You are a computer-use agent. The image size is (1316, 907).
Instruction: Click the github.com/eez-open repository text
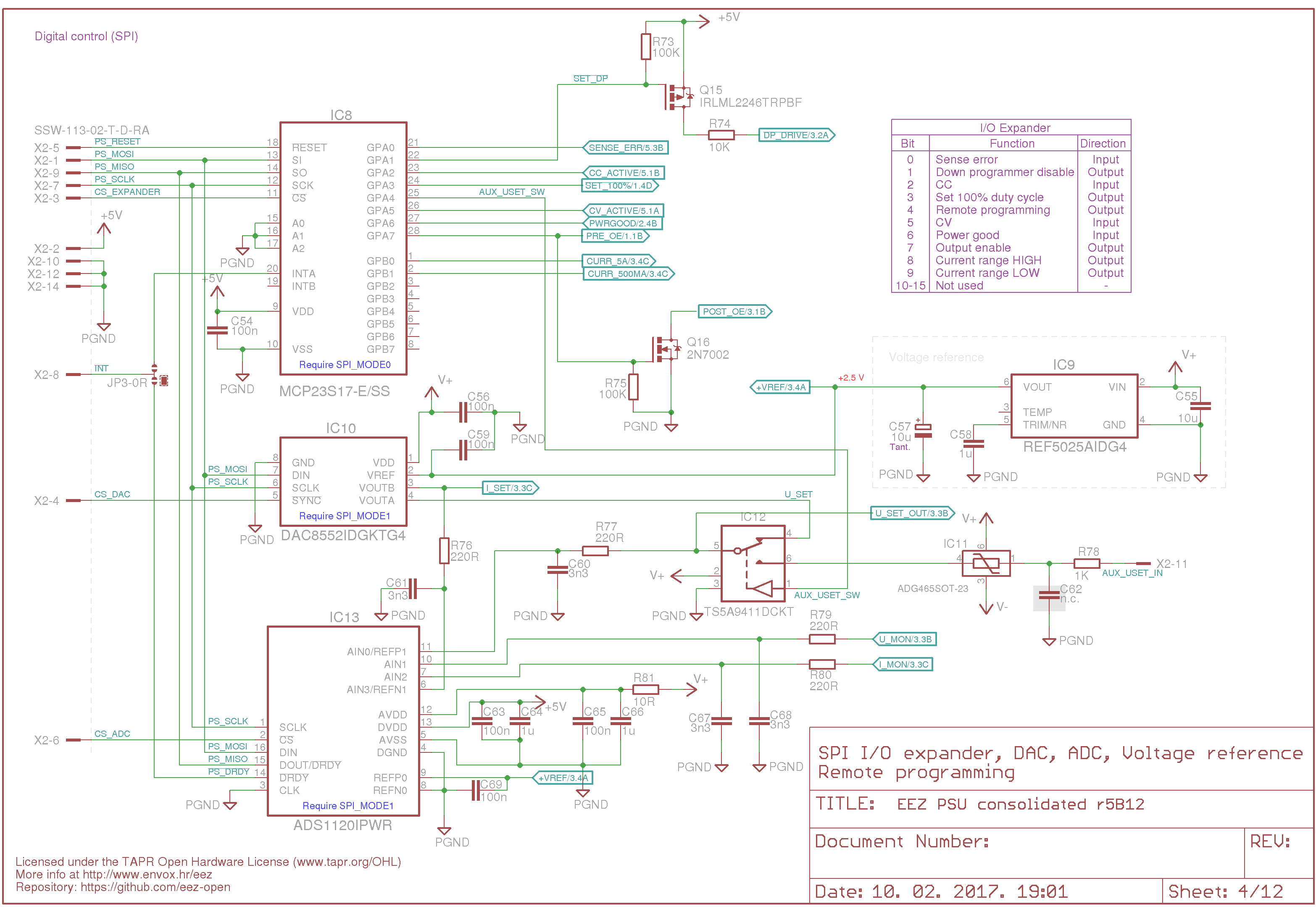coord(155,887)
